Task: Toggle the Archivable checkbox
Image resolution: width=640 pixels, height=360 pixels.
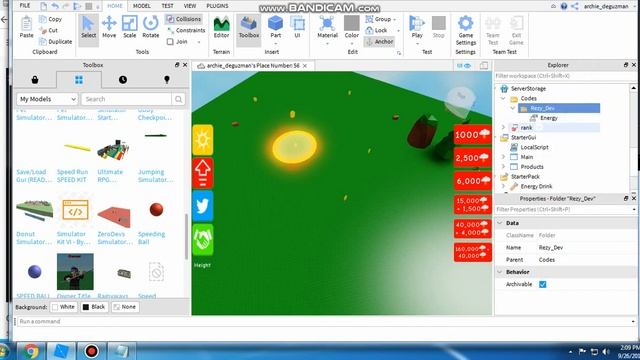Action: click(x=542, y=284)
